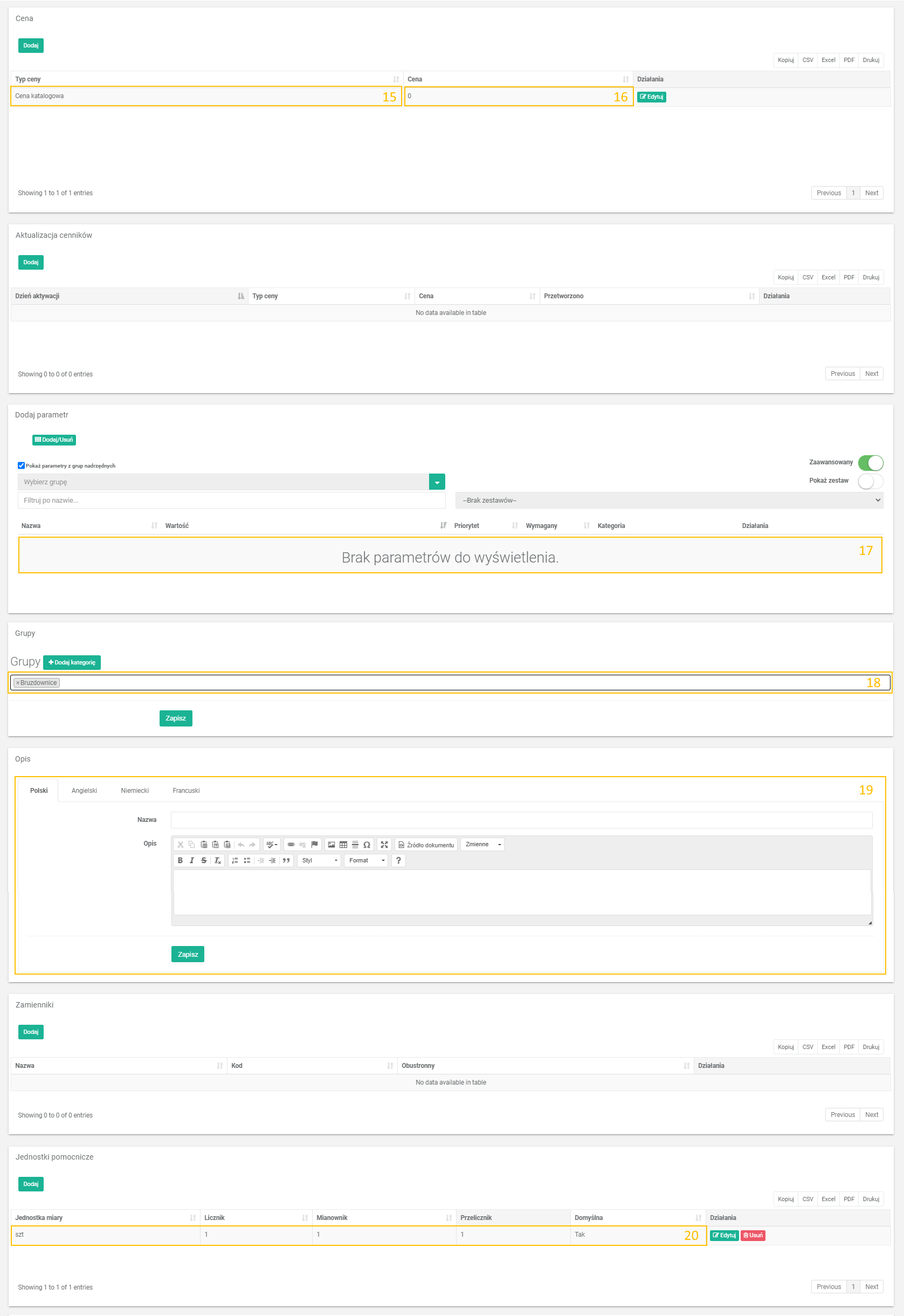Maximize the editor with the fullscreen icon
Viewport: 904px width, 1316px height.
(384, 845)
